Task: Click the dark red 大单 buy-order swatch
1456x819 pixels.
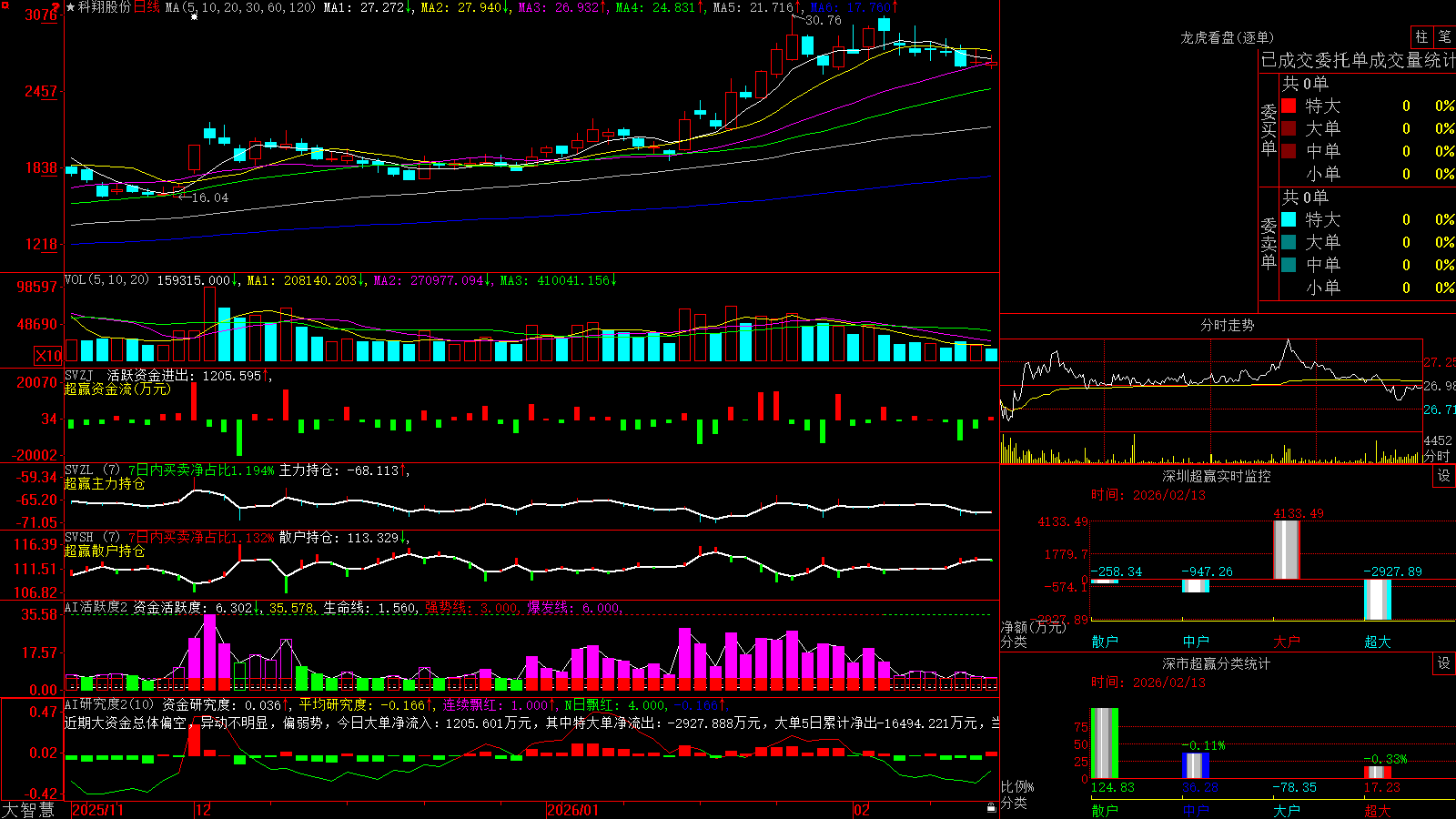Action: pyautogui.click(x=1289, y=128)
